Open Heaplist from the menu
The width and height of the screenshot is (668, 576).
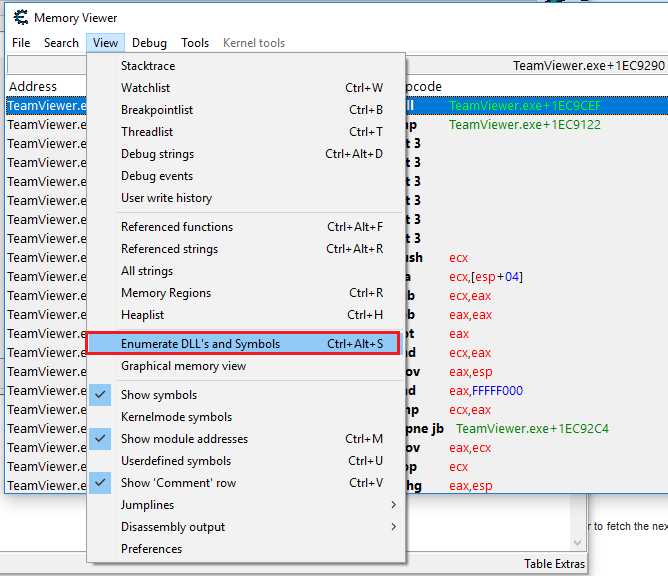[x=246, y=315]
